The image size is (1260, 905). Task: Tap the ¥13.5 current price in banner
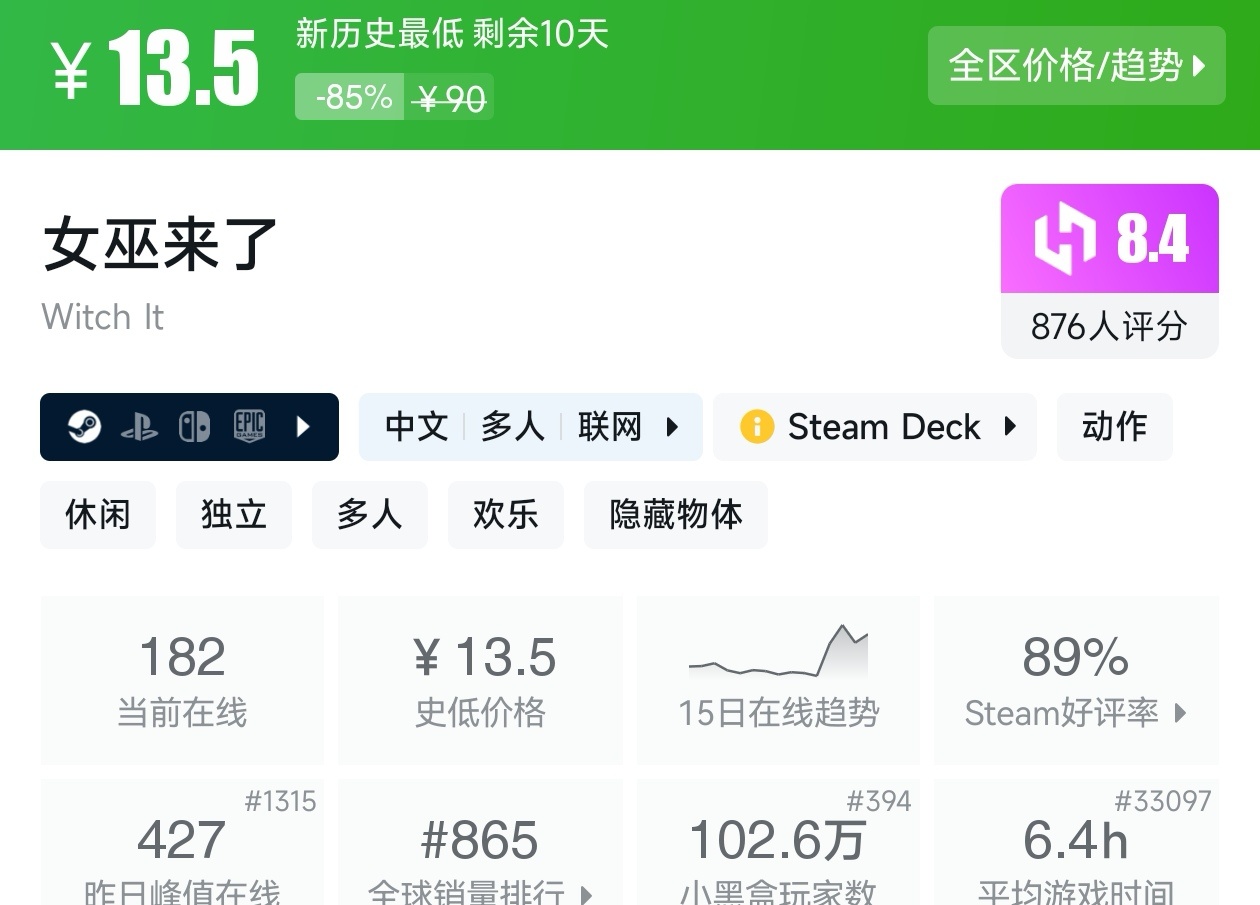click(155, 67)
